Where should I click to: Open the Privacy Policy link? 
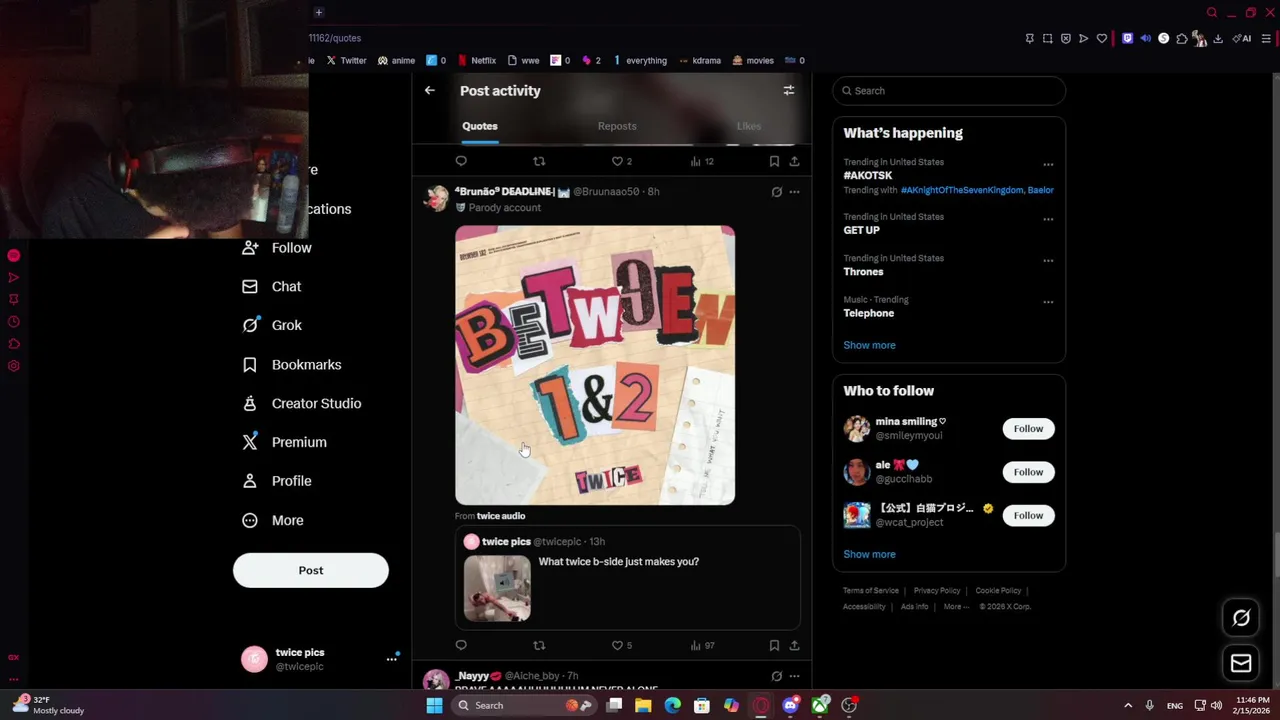click(937, 591)
